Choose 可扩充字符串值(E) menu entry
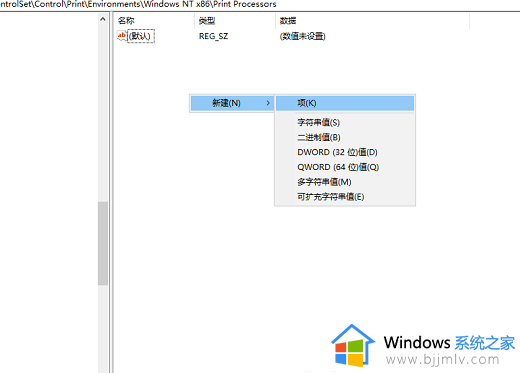 pyautogui.click(x=345, y=197)
